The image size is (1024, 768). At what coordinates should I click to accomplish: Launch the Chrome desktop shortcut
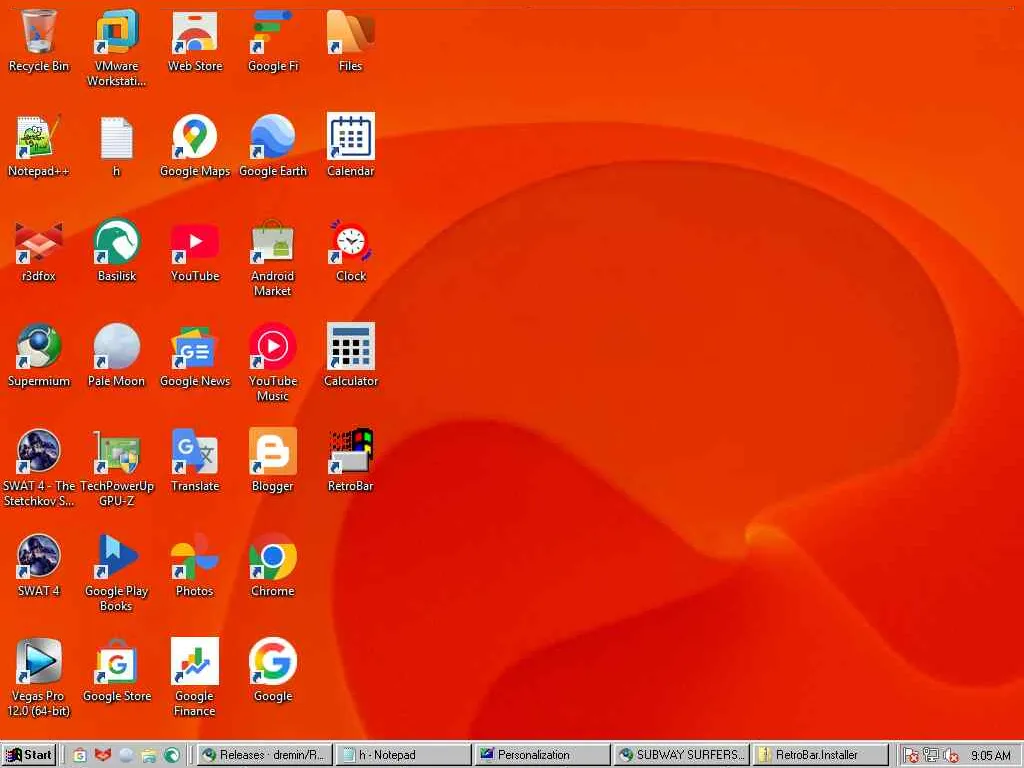pyautogui.click(x=273, y=566)
